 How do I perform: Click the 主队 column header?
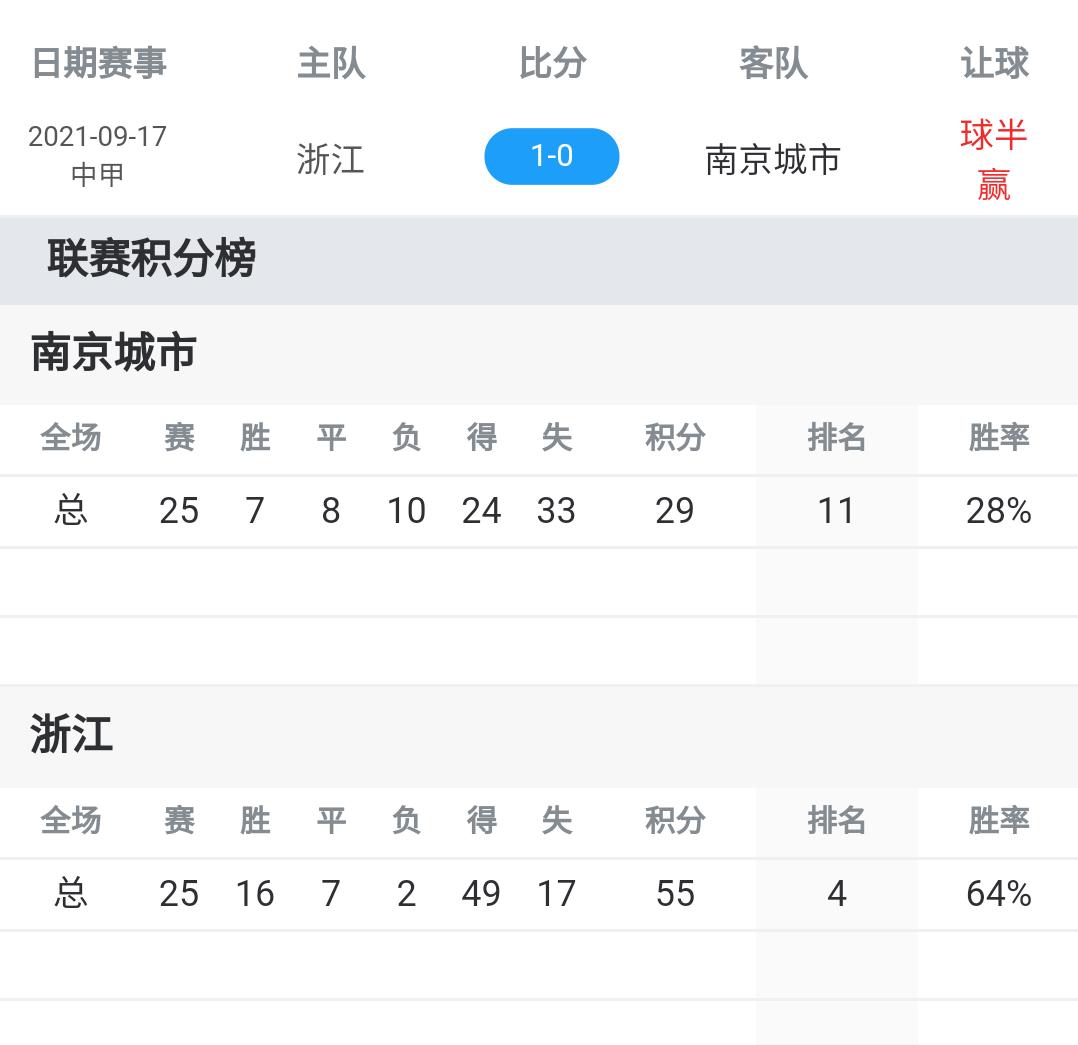332,62
